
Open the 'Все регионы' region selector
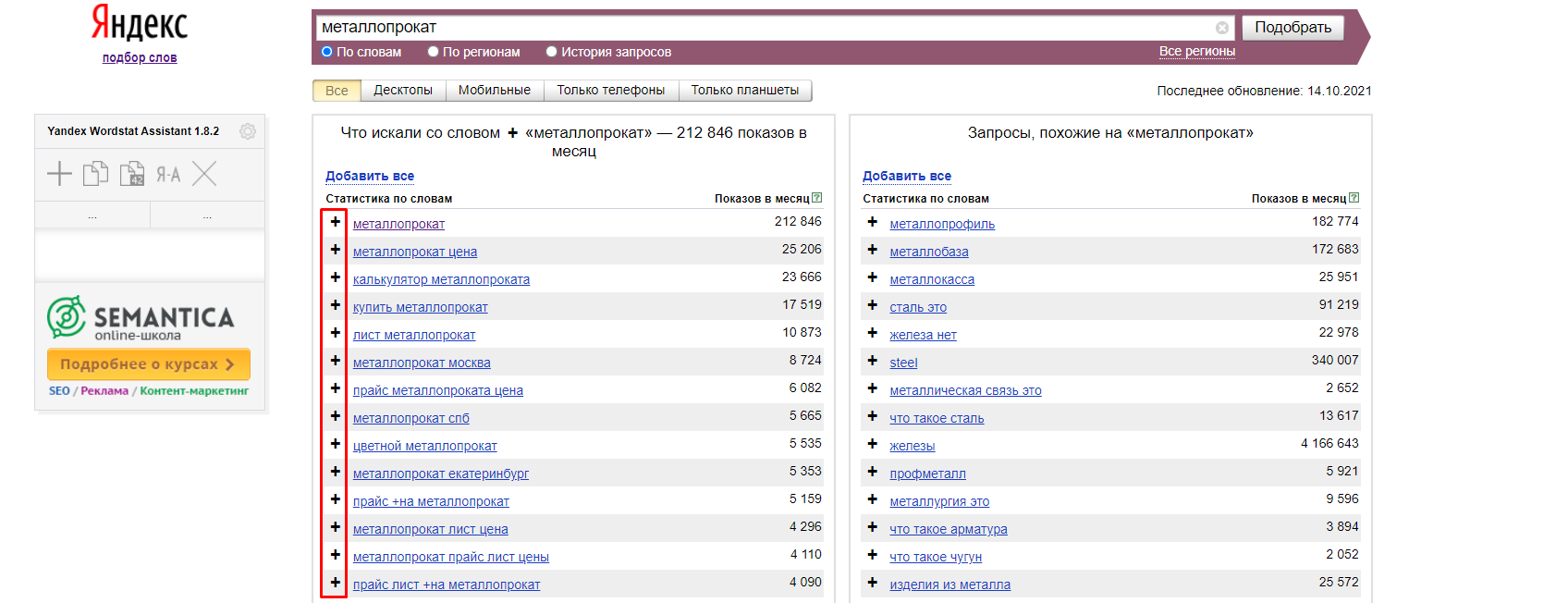pyautogui.click(x=1196, y=52)
